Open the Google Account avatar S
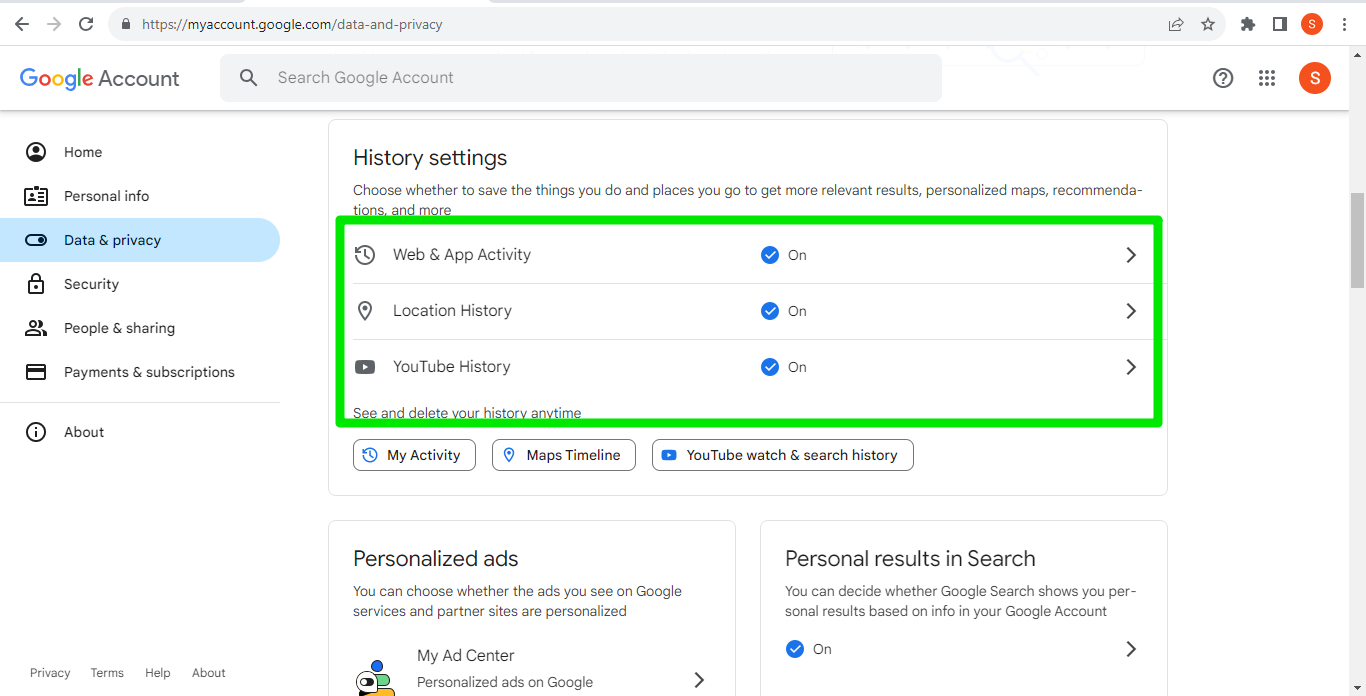This screenshot has width=1366, height=696. coord(1315,78)
